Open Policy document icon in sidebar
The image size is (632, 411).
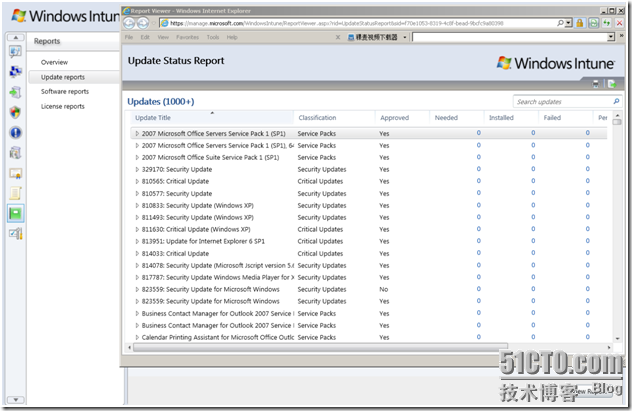pos(15,193)
